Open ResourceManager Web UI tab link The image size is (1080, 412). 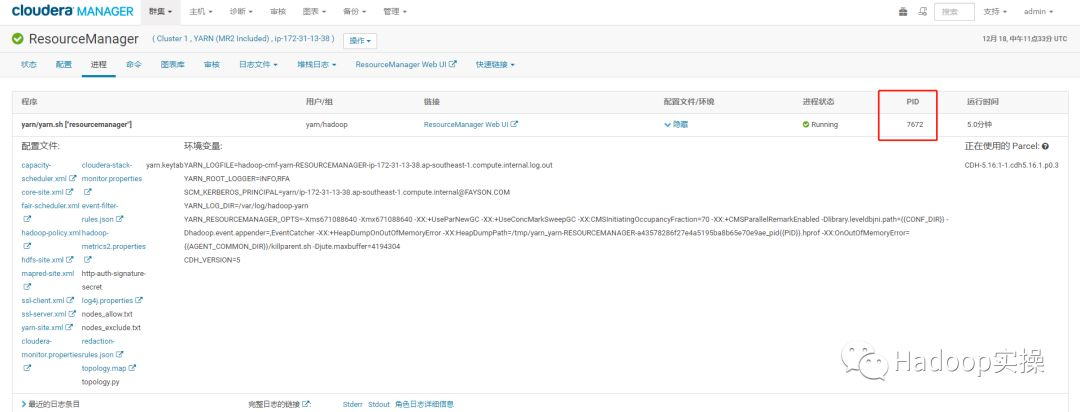[x=406, y=64]
